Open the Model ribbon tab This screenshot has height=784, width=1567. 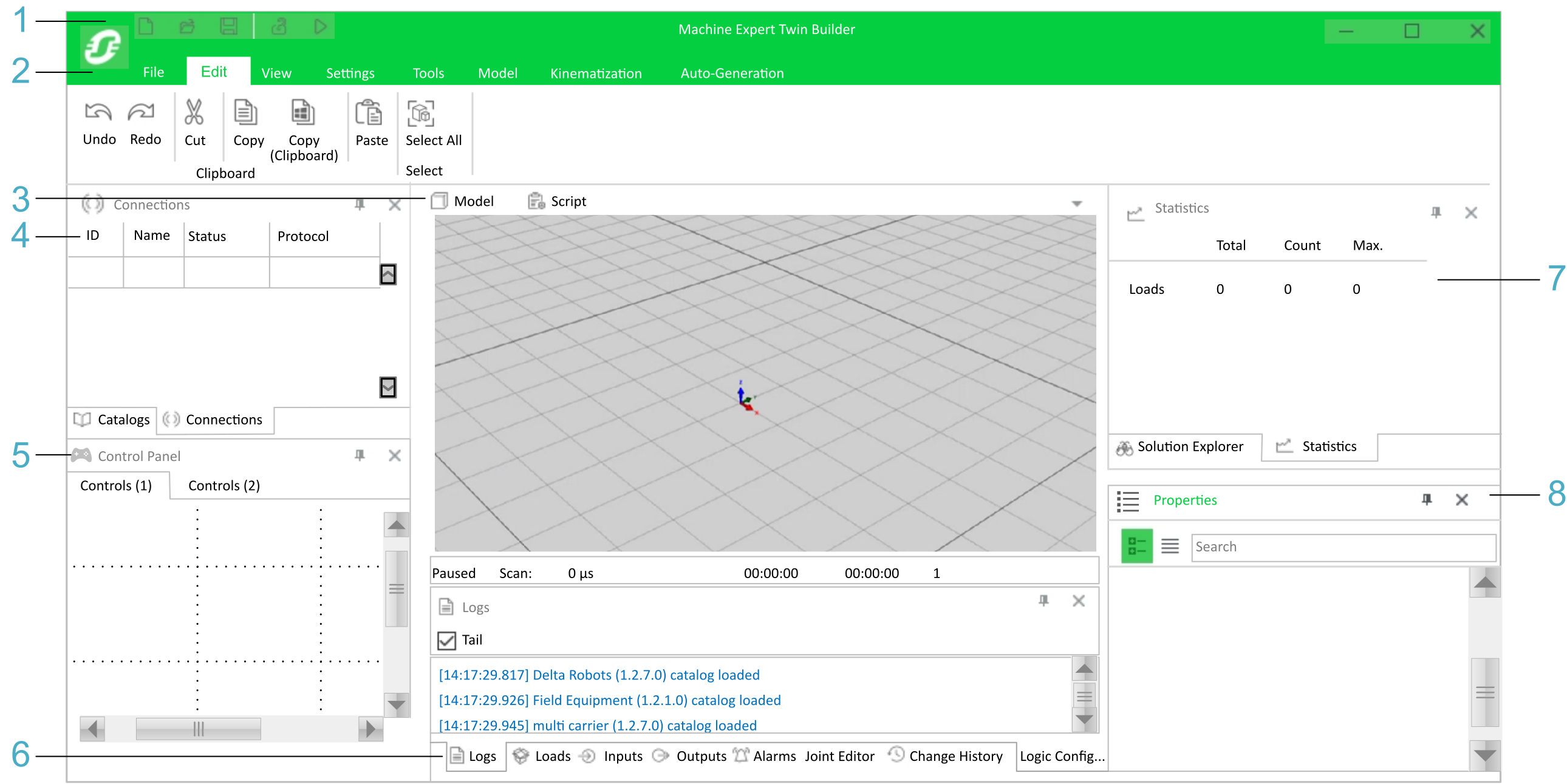pyautogui.click(x=497, y=73)
